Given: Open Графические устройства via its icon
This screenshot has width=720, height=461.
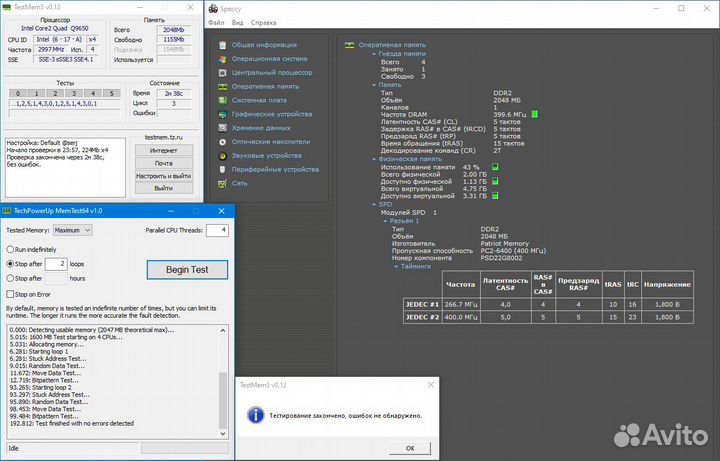Looking at the screenshot, I should click(223, 114).
